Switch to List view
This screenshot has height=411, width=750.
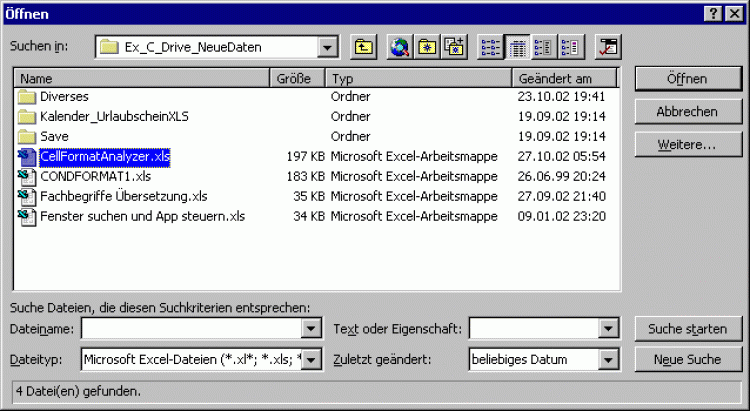pos(491,47)
